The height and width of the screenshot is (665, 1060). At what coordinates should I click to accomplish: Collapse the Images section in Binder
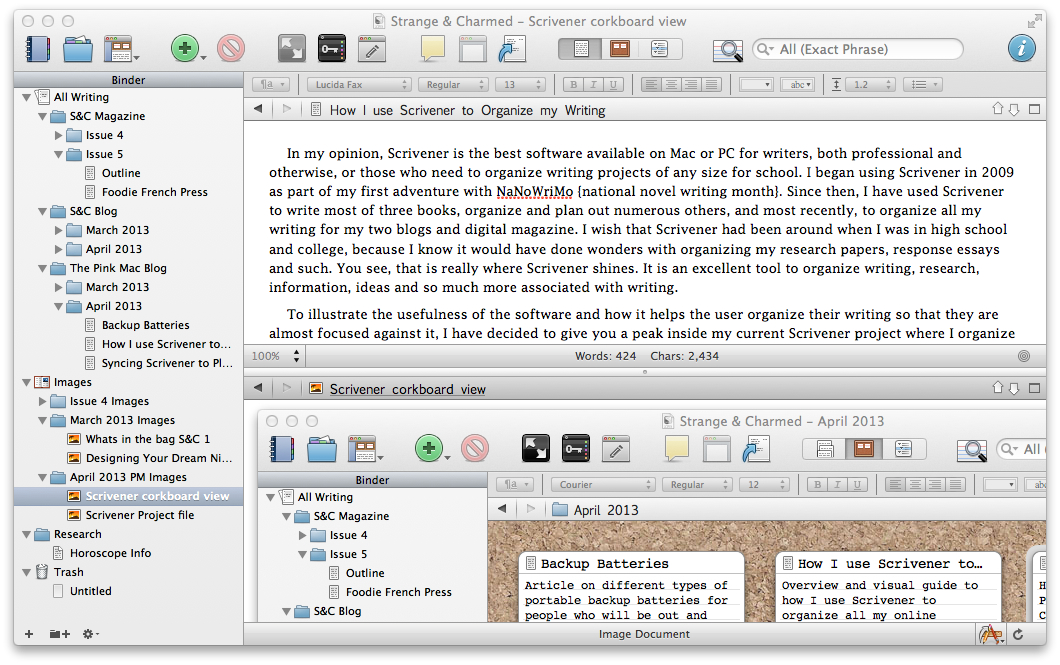coord(26,383)
